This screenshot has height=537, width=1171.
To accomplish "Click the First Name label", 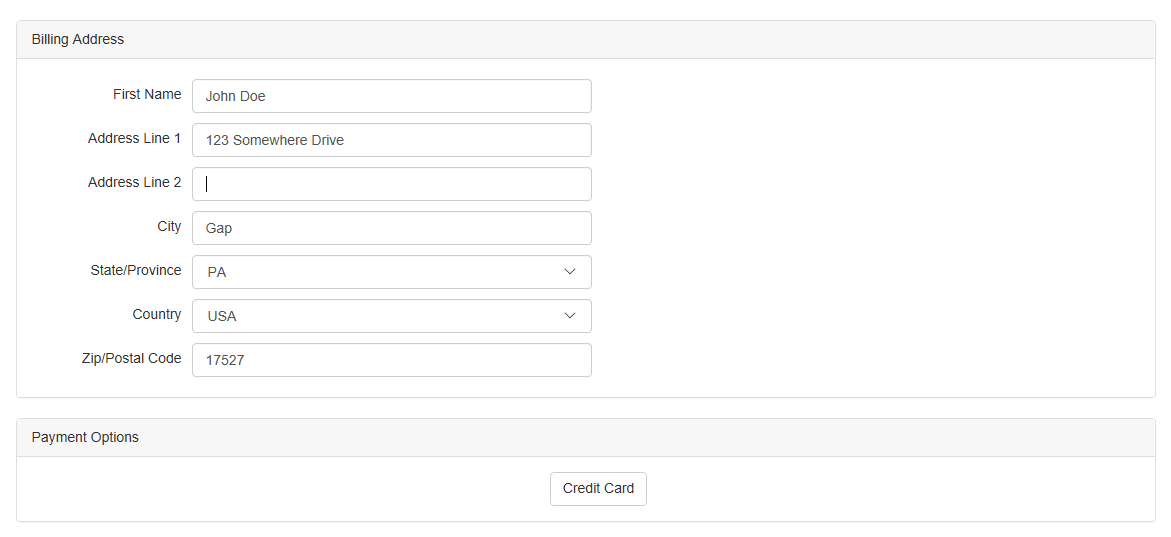I will pos(147,94).
